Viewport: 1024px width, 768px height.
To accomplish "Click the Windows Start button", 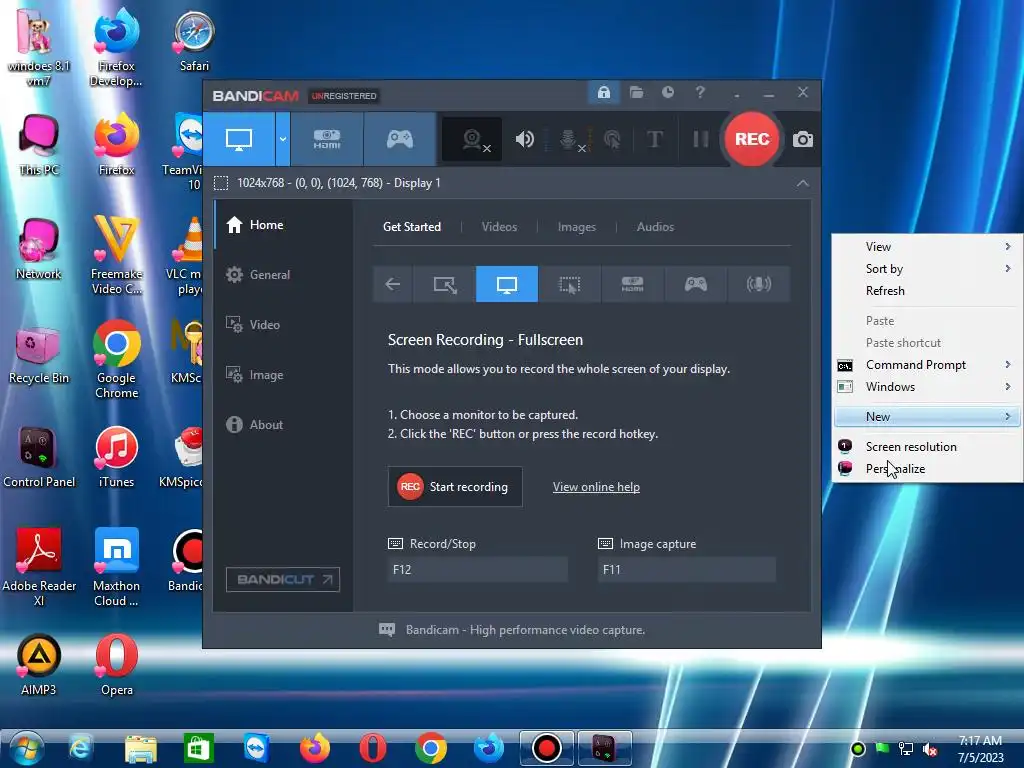I will pyautogui.click(x=26, y=748).
